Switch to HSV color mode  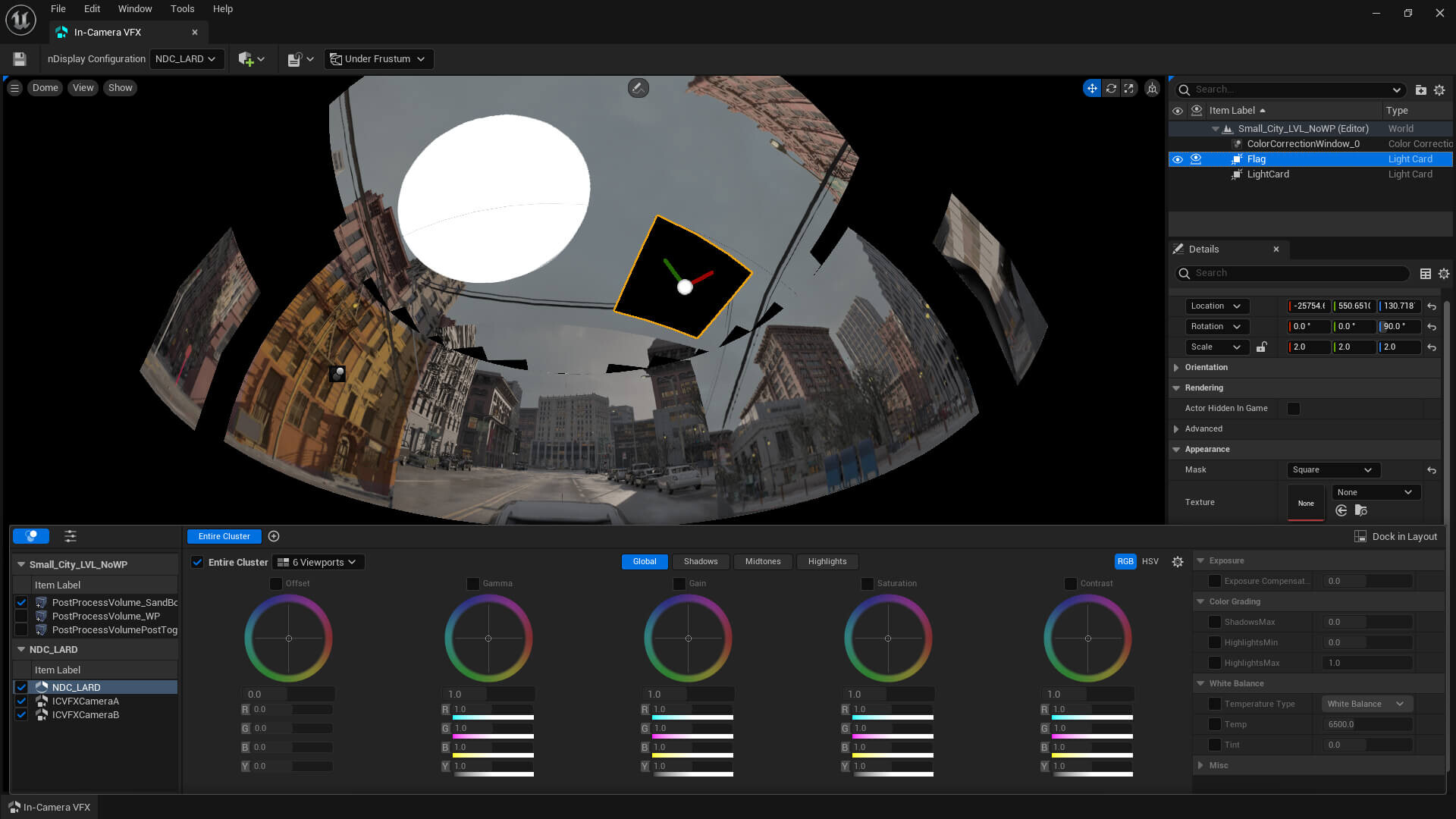[x=1150, y=560]
